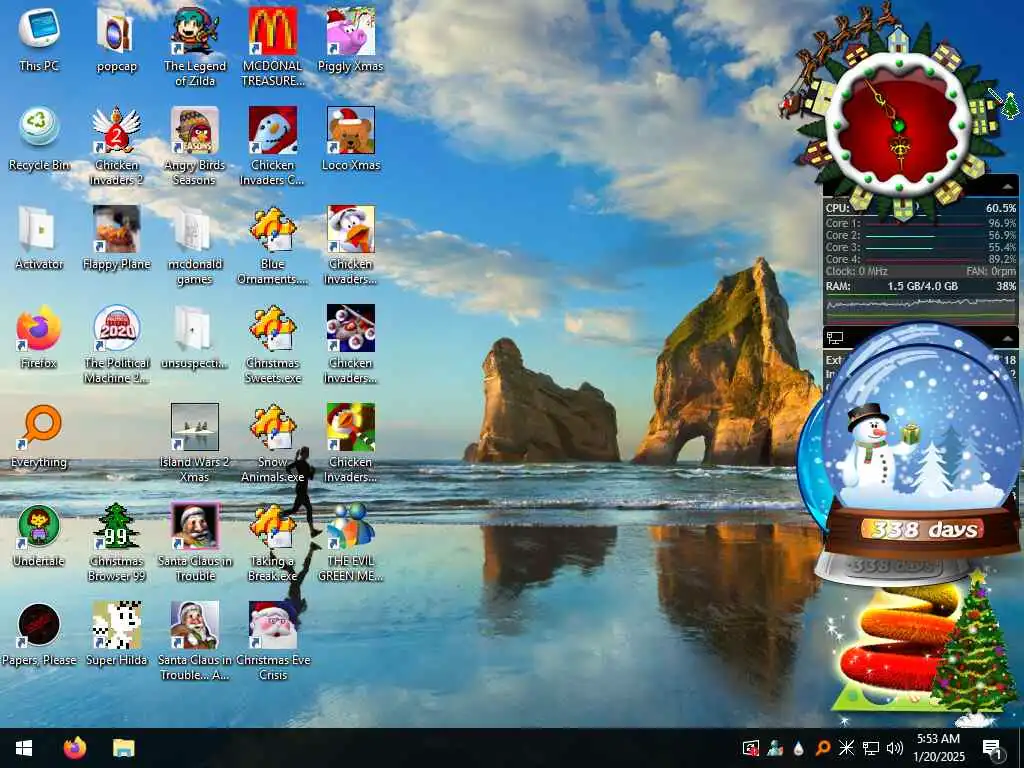Open the Windows Start menu
1024x768 pixels.
click(24, 748)
